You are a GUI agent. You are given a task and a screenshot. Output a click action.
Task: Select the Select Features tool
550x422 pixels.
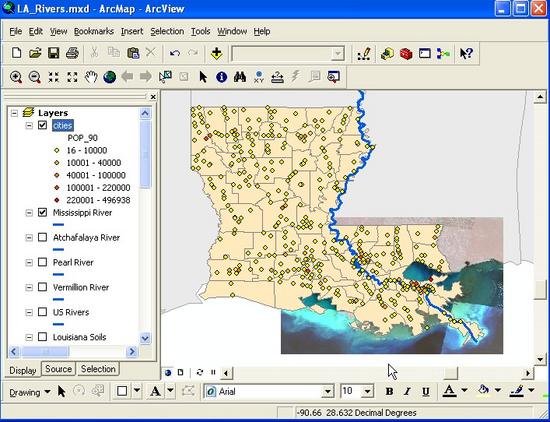165,77
